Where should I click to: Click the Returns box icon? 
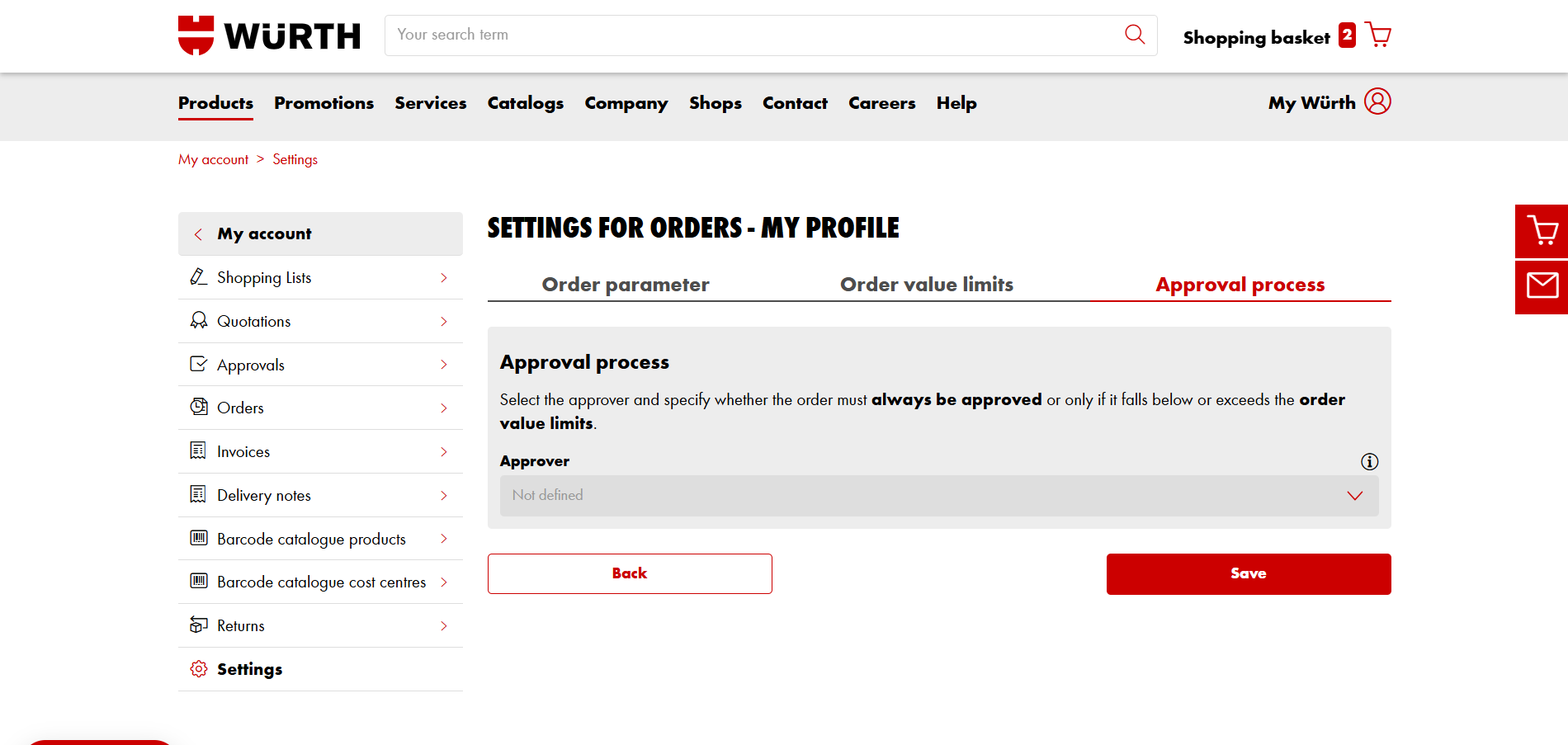pos(199,625)
